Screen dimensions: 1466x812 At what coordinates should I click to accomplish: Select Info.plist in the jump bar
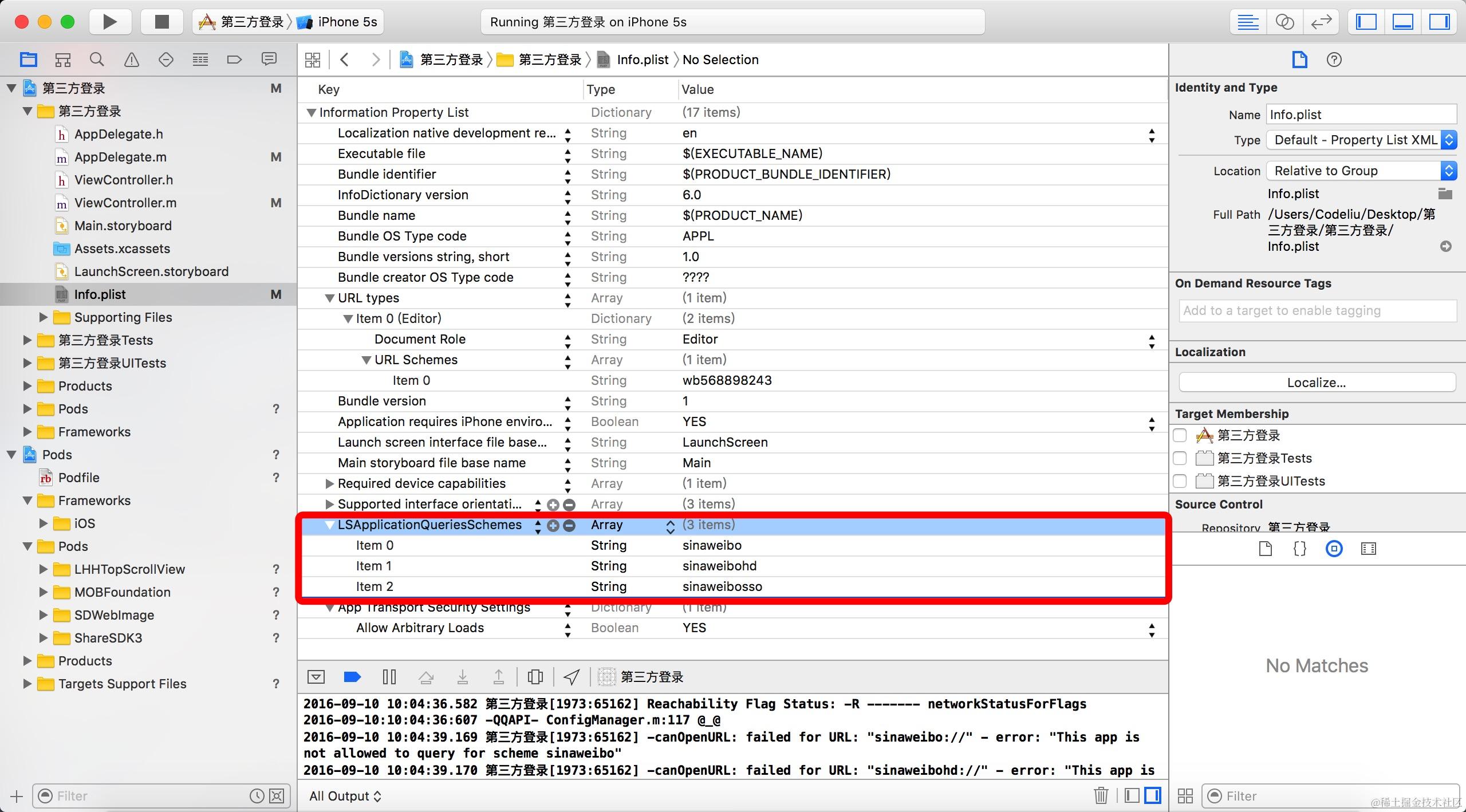pyautogui.click(x=641, y=60)
